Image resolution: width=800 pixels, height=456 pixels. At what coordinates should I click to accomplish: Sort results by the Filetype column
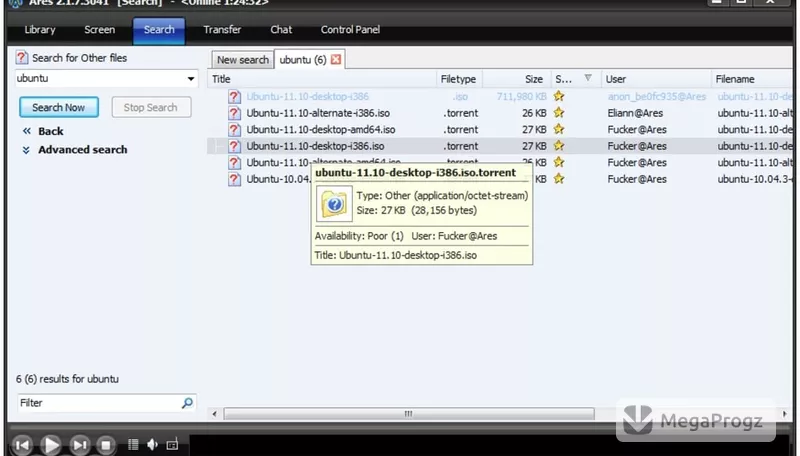[x=459, y=79]
